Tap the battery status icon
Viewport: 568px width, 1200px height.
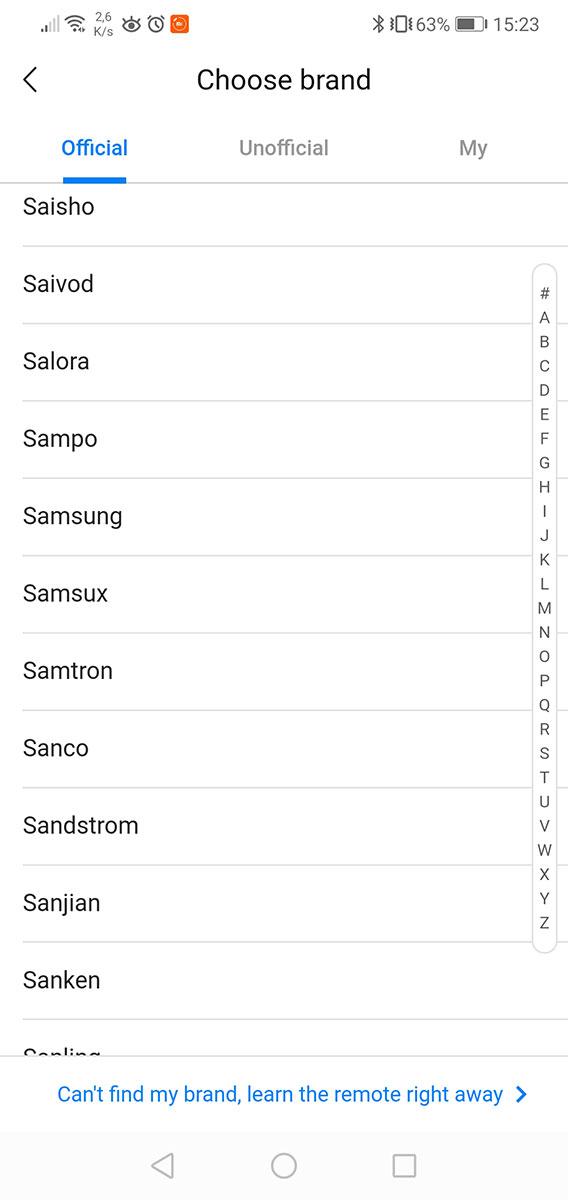[470, 24]
